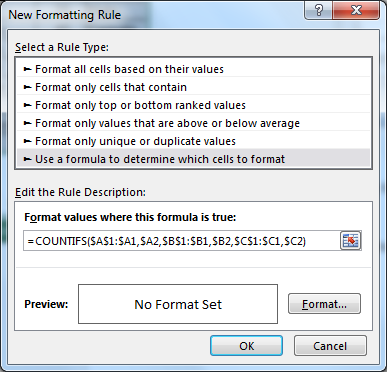Cancel the new formatting rule
387x372 pixels.
click(x=330, y=346)
